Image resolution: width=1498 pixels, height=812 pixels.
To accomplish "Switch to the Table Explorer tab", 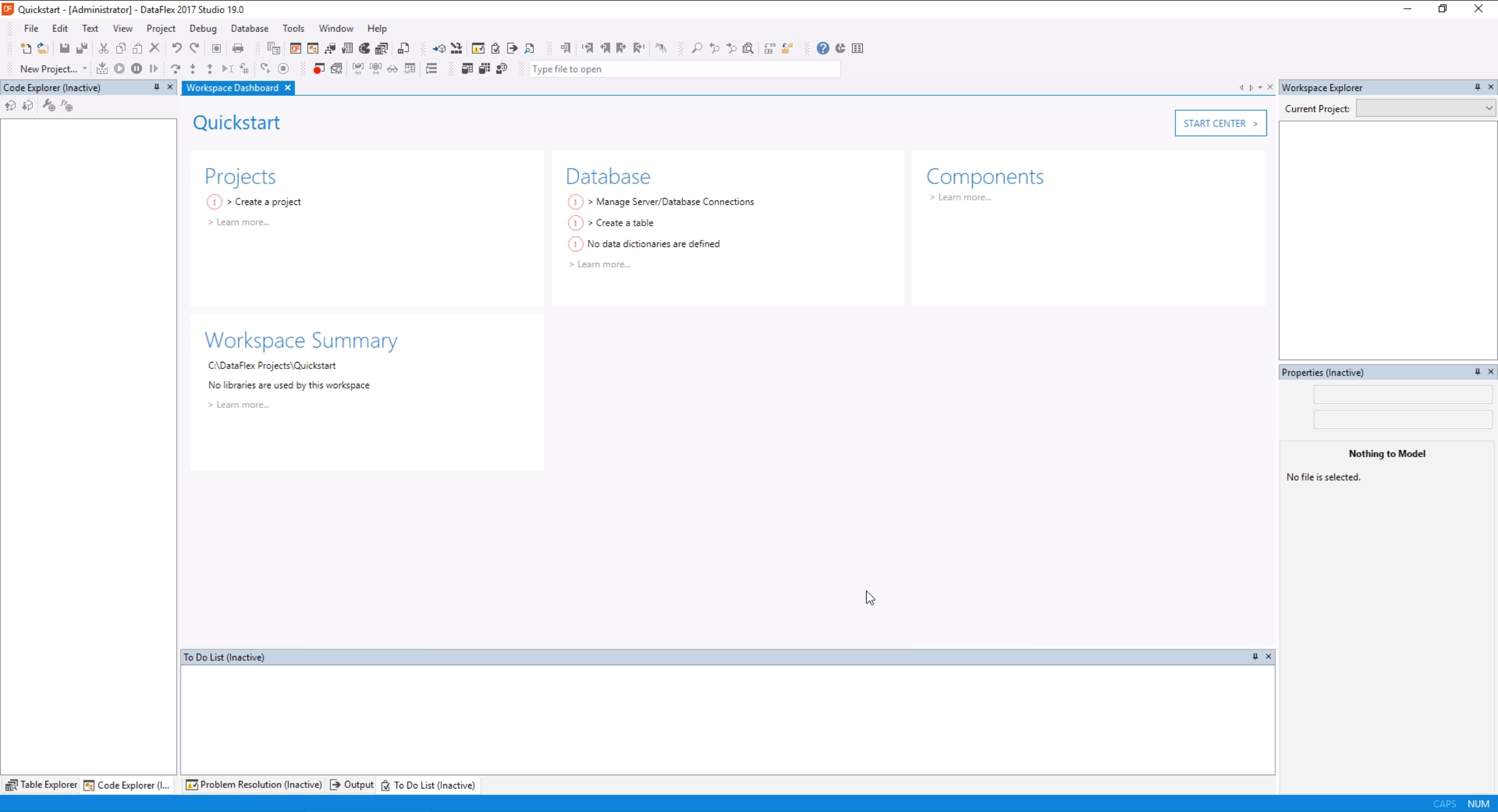I will coord(41,785).
